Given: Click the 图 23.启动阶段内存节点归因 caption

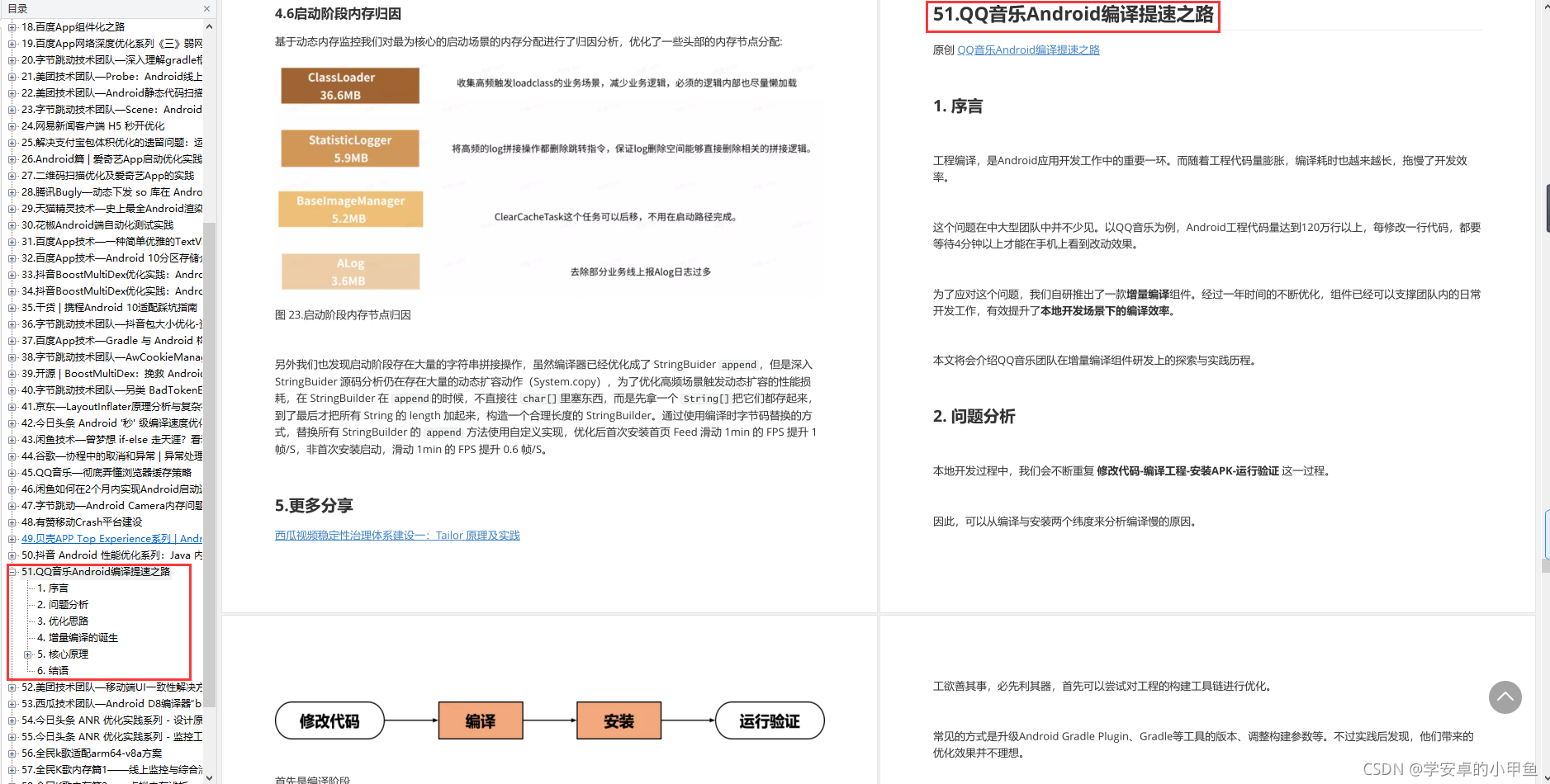Looking at the screenshot, I should (x=343, y=315).
